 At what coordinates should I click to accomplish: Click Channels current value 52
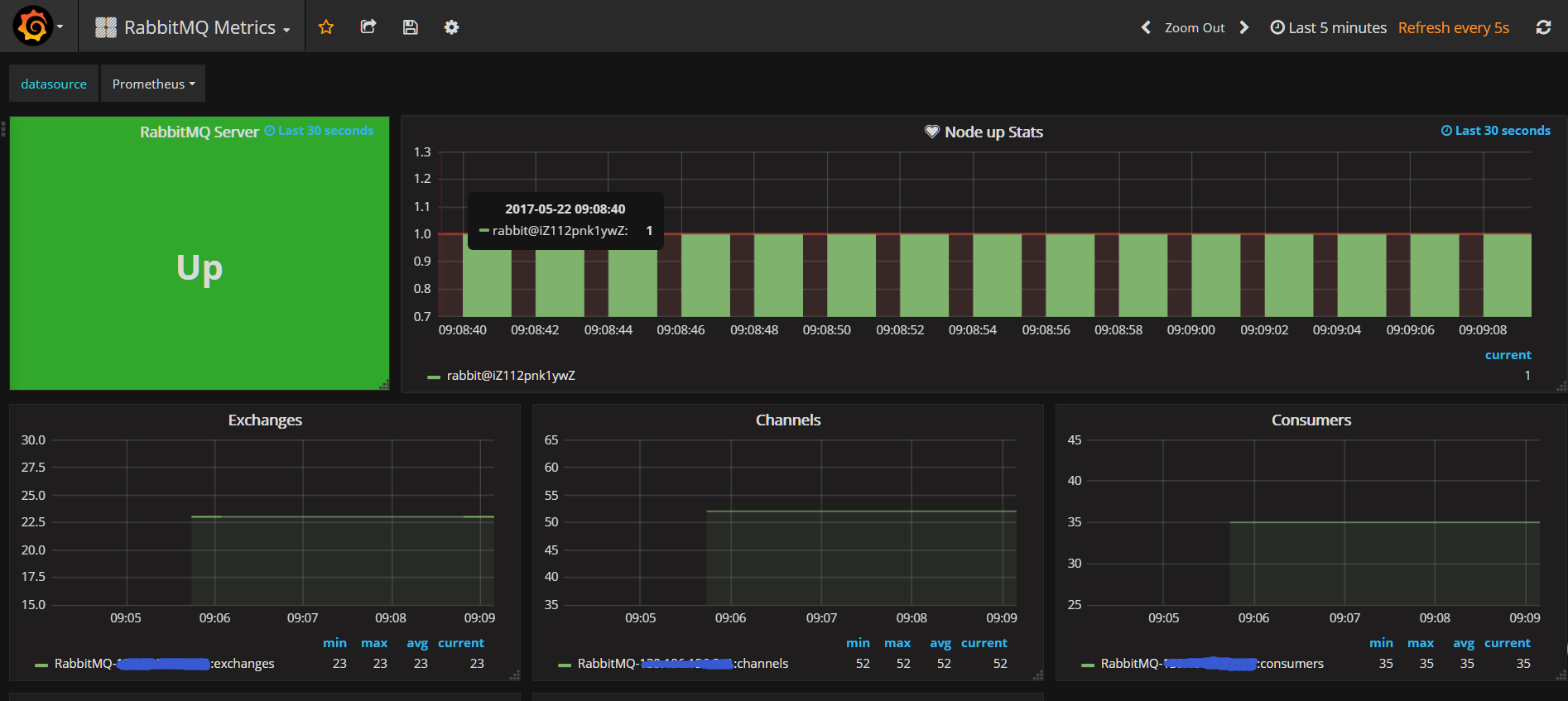1000,664
